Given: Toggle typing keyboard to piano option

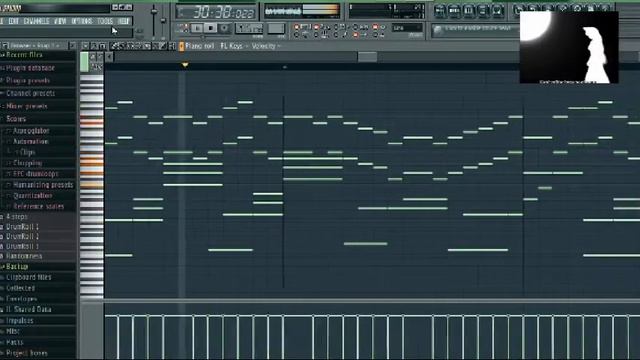Looking at the screenshot, I should (x=302, y=27).
